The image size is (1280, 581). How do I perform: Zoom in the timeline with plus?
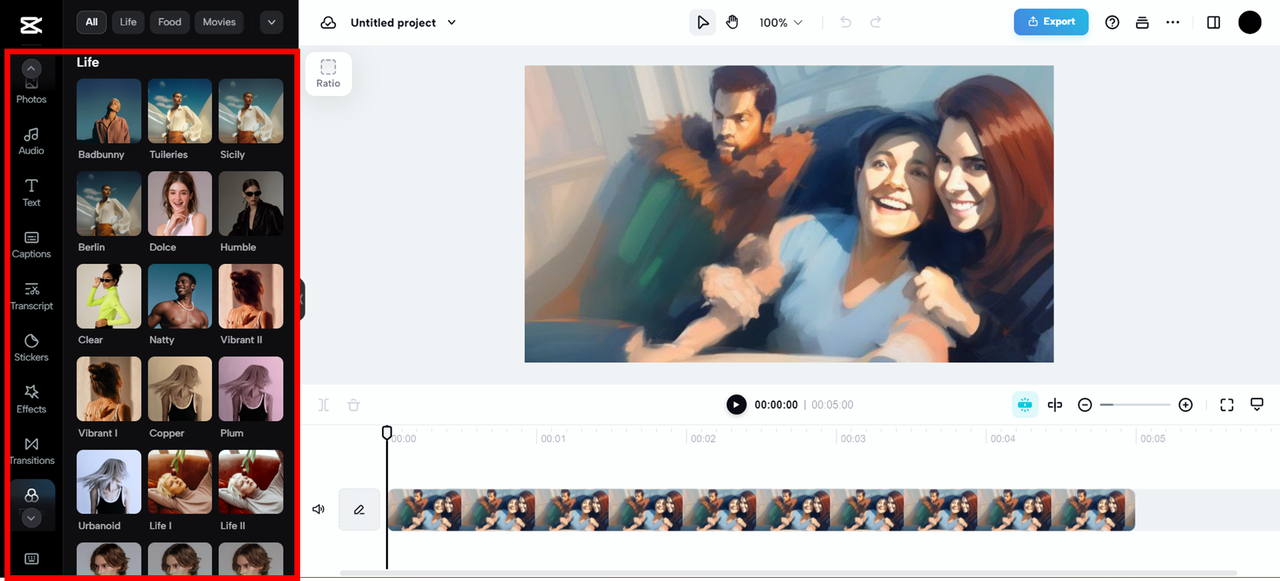[1186, 405]
